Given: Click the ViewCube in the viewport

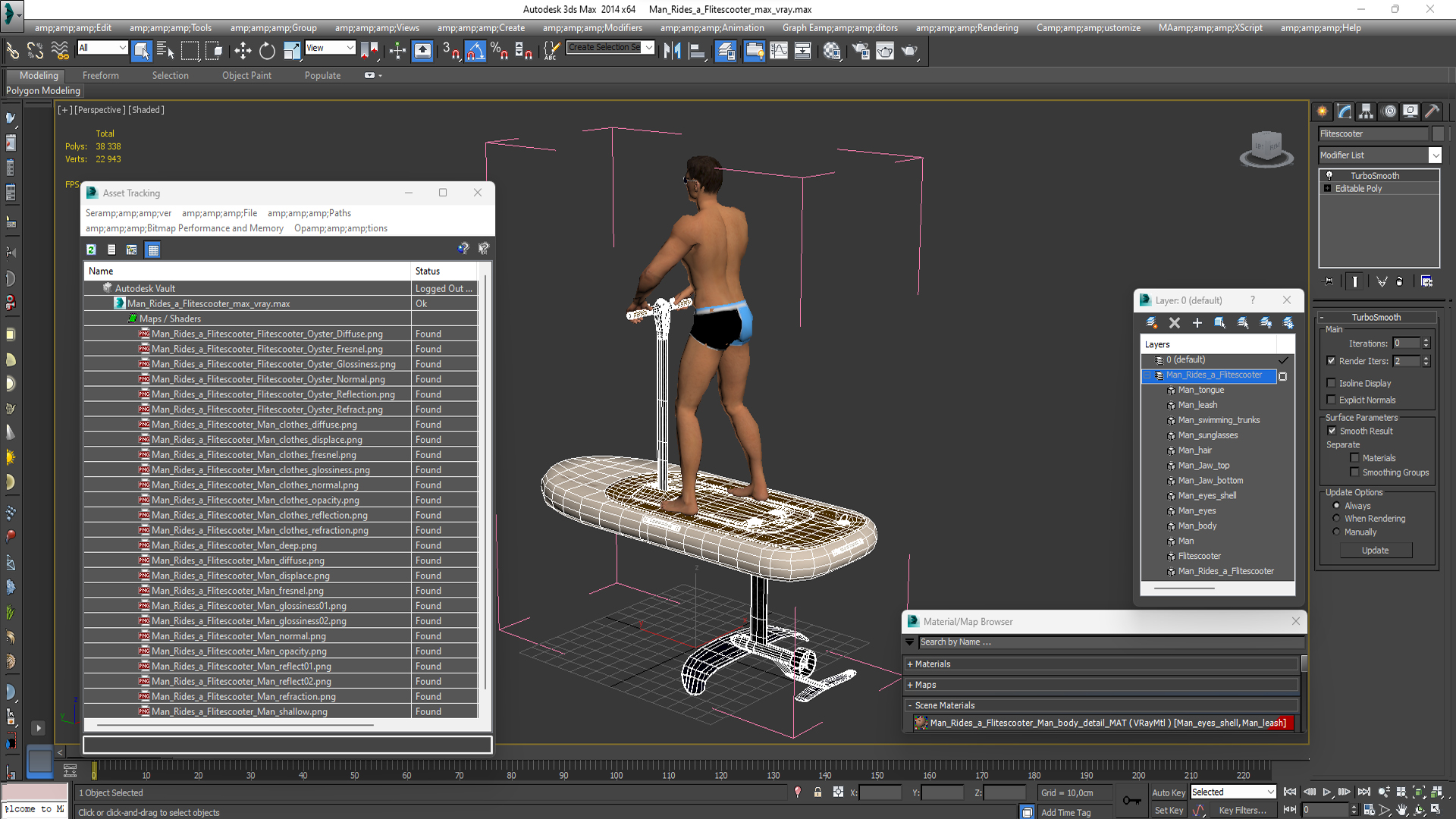Looking at the screenshot, I should tap(1266, 148).
